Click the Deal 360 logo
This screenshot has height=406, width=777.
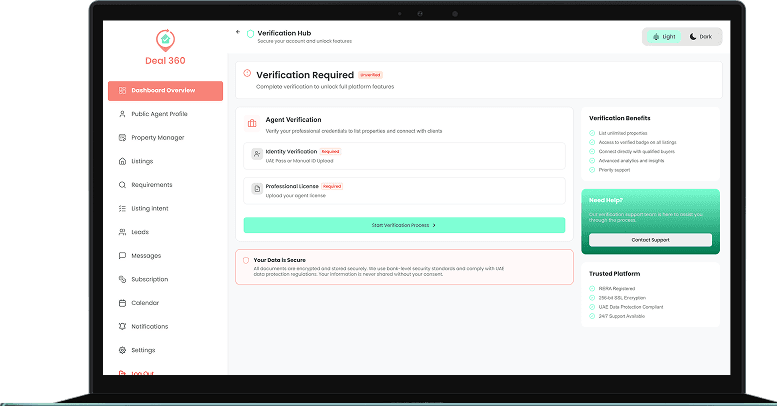[x=165, y=48]
